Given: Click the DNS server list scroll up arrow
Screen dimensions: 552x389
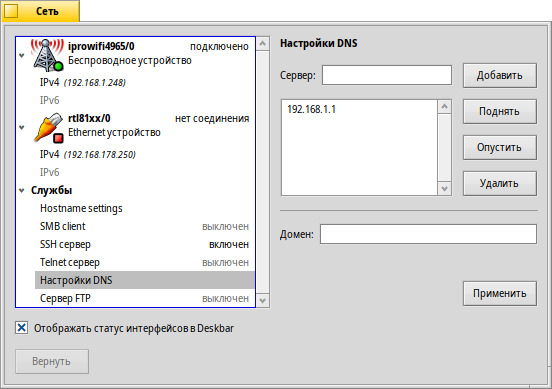Looking at the screenshot, I should pyautogui.click(x=445, y=106).
